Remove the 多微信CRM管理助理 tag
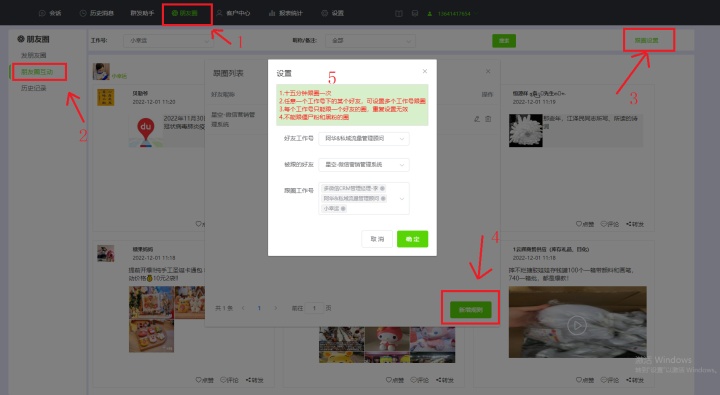This screenshot has width=720, height=395. (x=382, y=188)
